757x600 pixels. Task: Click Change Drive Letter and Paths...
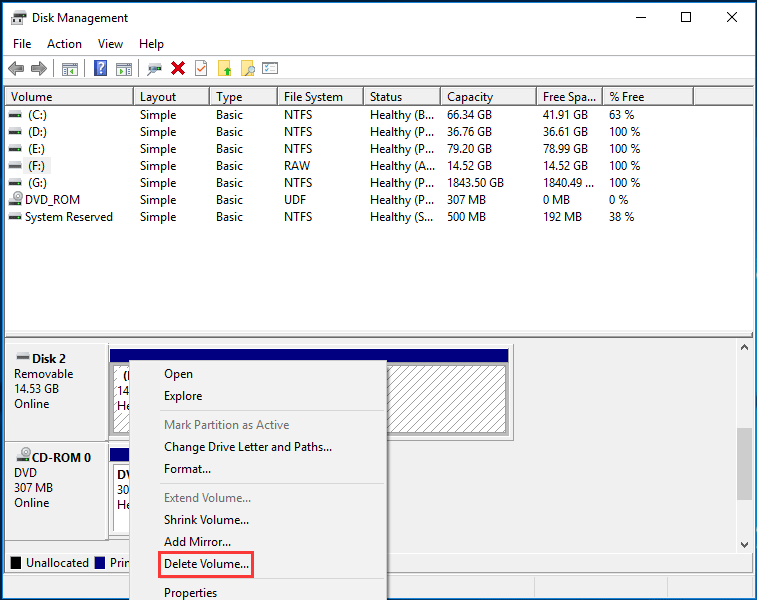[x=247, y=447]
